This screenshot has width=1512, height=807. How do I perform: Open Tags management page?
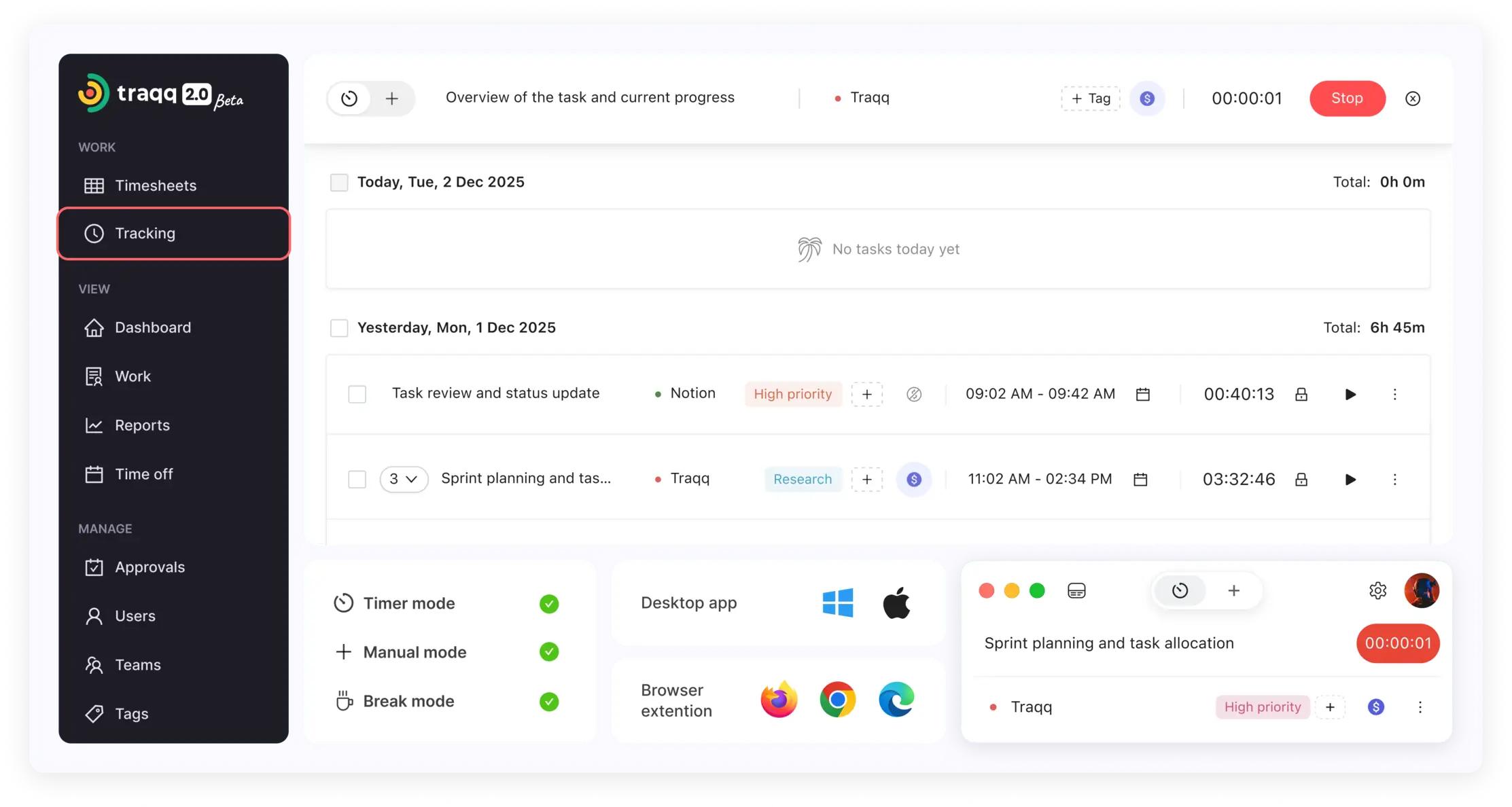click(x=116, y=714)
